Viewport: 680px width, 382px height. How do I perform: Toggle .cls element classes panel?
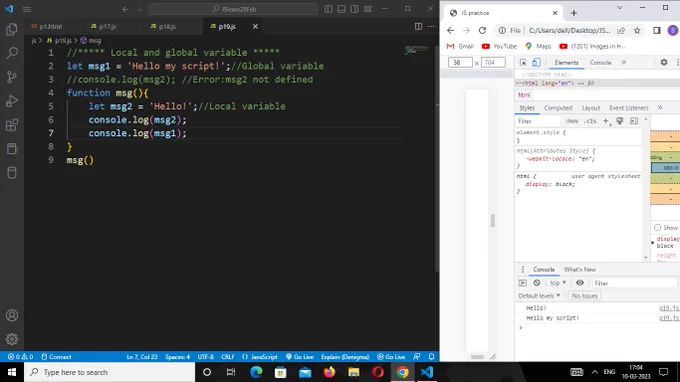[x=590, y=121]
